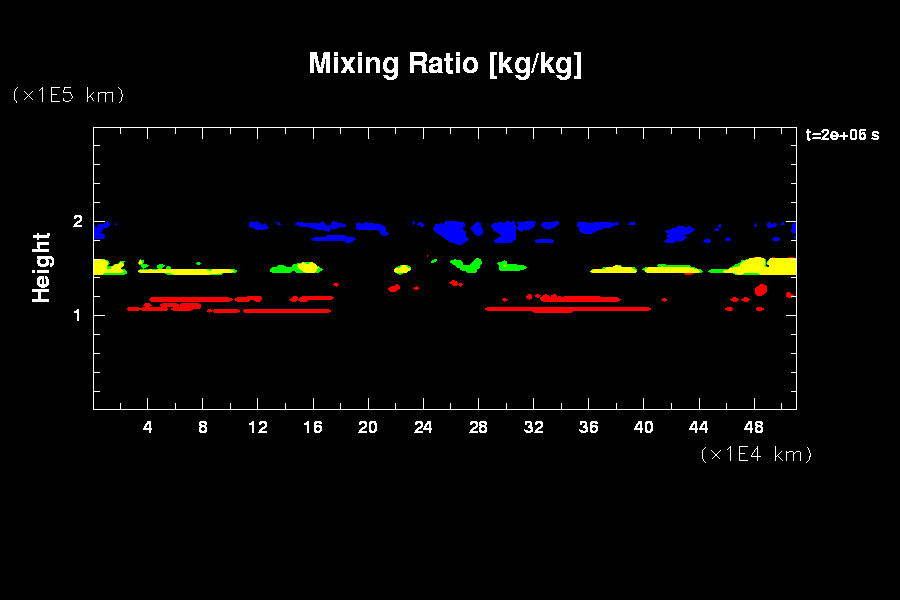900x600 pixels.
Task: Click the horizontal axis tick label 16
Action: pos(313,427)
